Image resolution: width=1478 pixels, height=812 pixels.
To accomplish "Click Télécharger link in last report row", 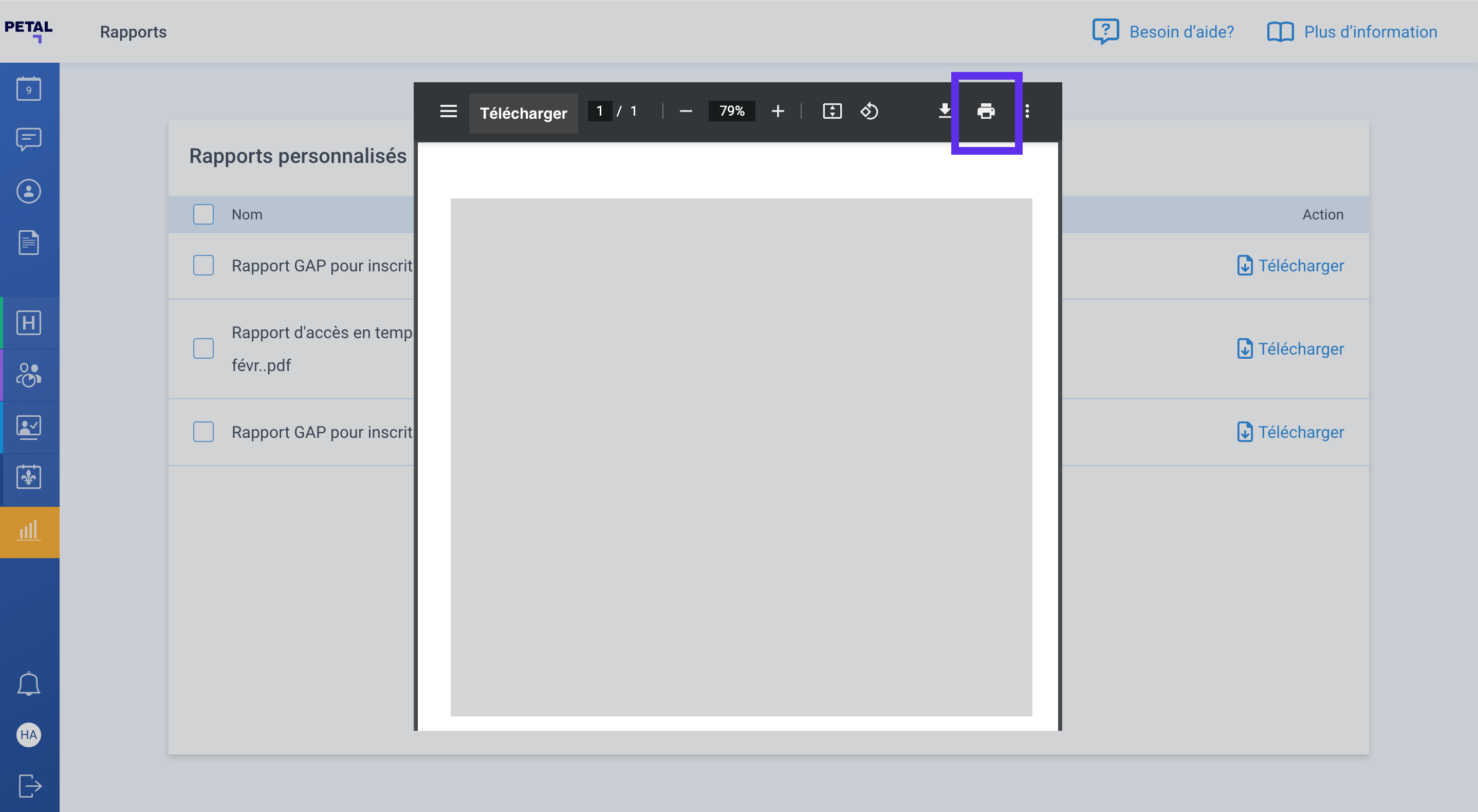I will (x=1290, y=432).
